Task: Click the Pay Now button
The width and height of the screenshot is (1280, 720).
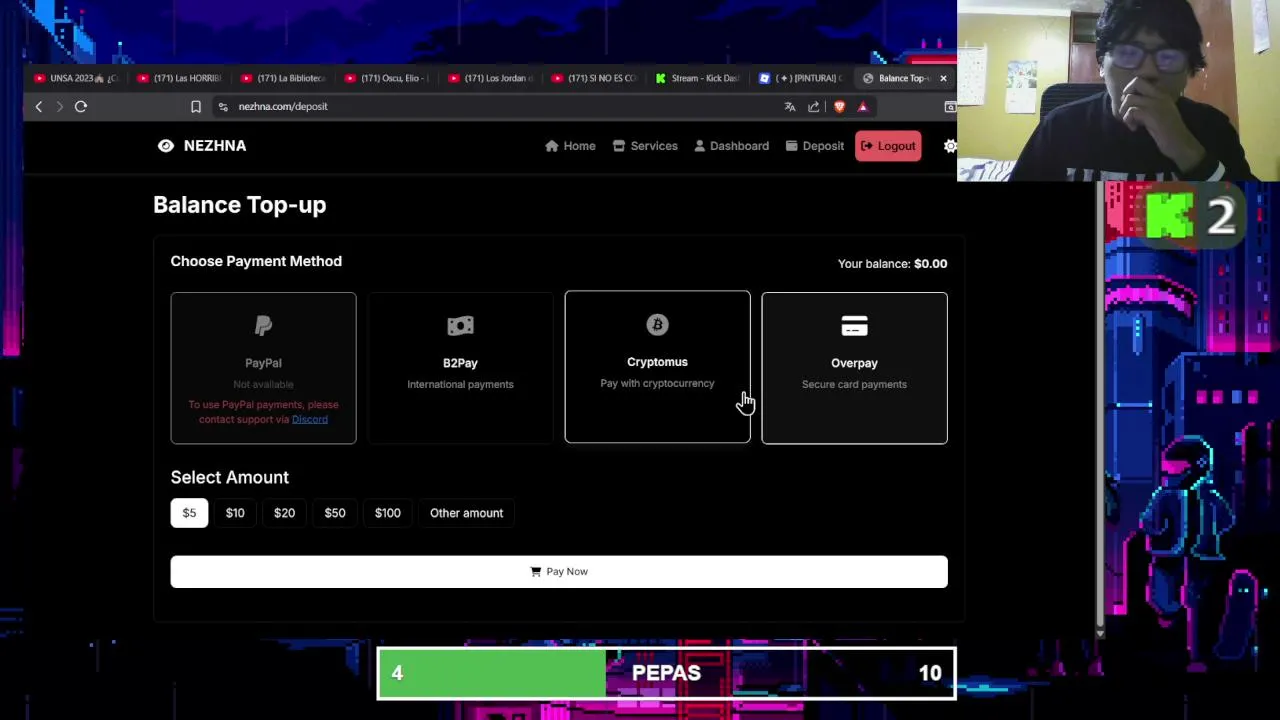Action: coord(559,572)
